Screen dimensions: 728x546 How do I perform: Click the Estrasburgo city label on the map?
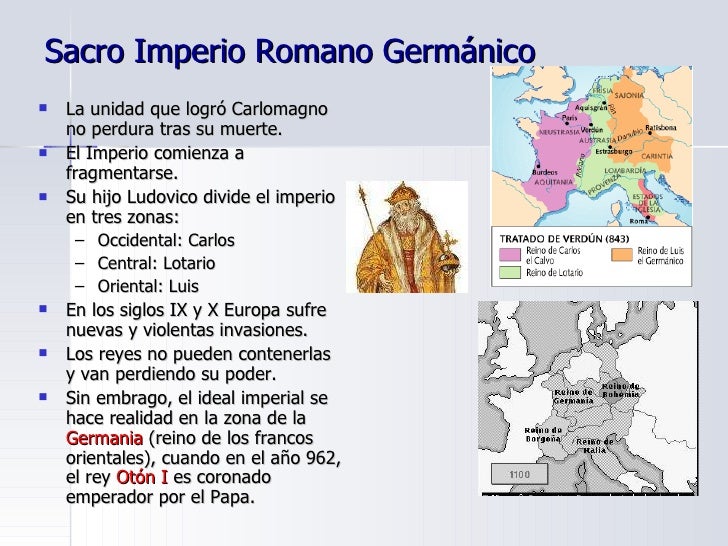(x=613, y=152)
